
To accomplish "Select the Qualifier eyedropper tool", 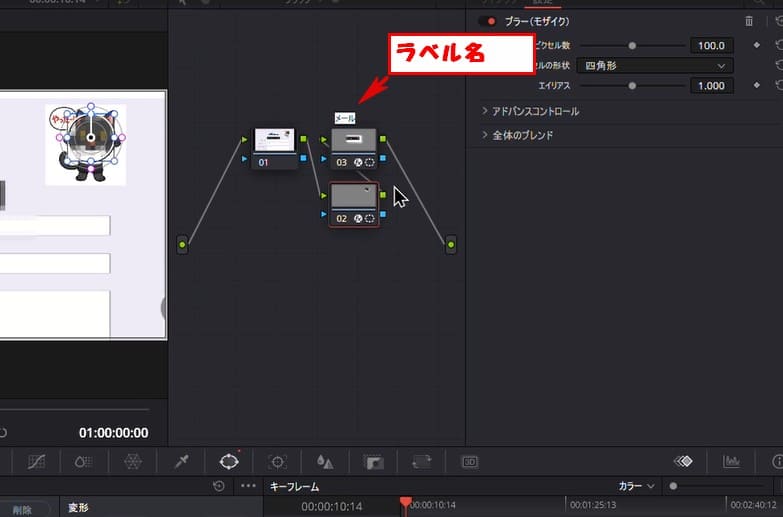I will [181, 461].
